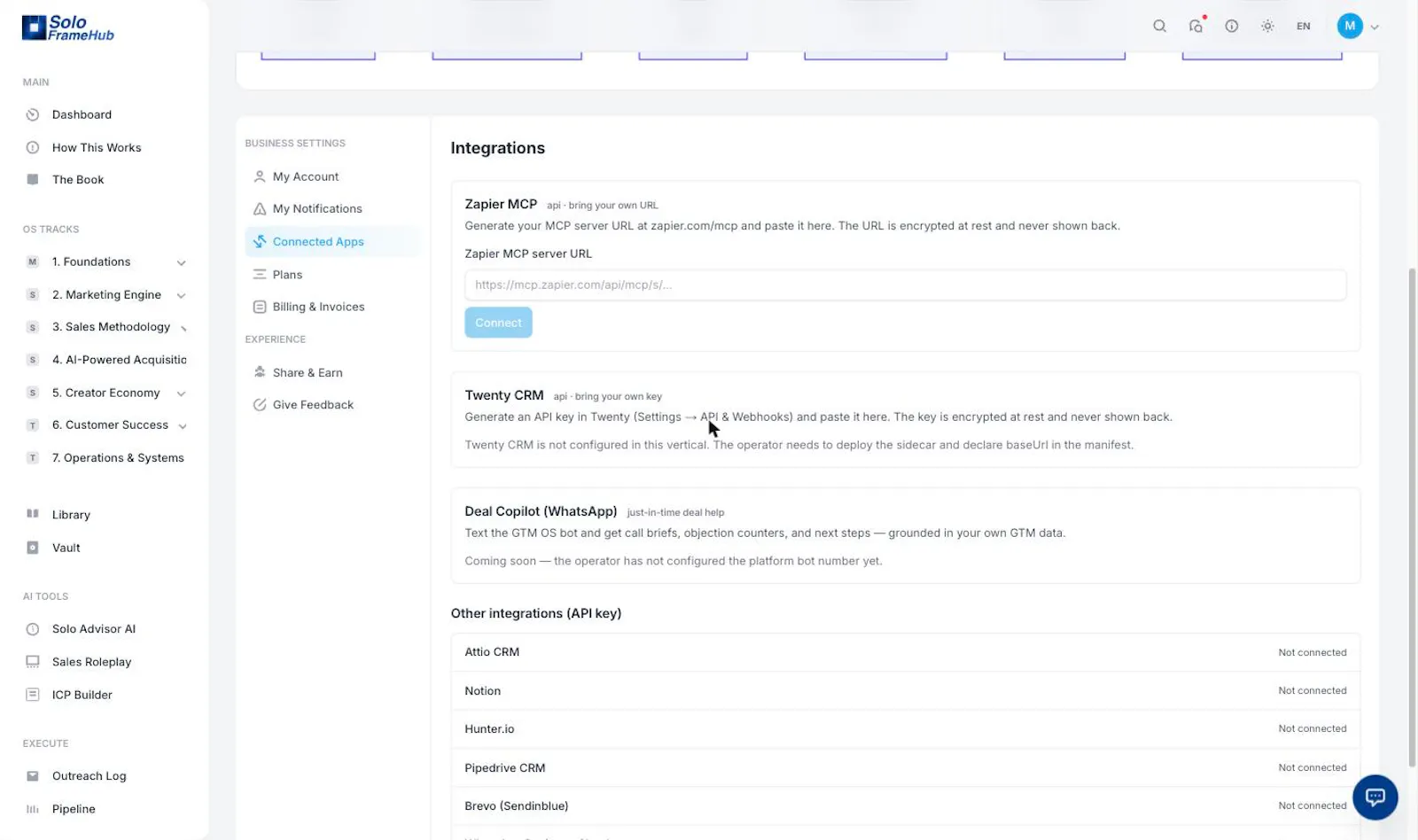Click Give Feedback icon
This screenshot has height=840, width=1418.
coord(260,405)
